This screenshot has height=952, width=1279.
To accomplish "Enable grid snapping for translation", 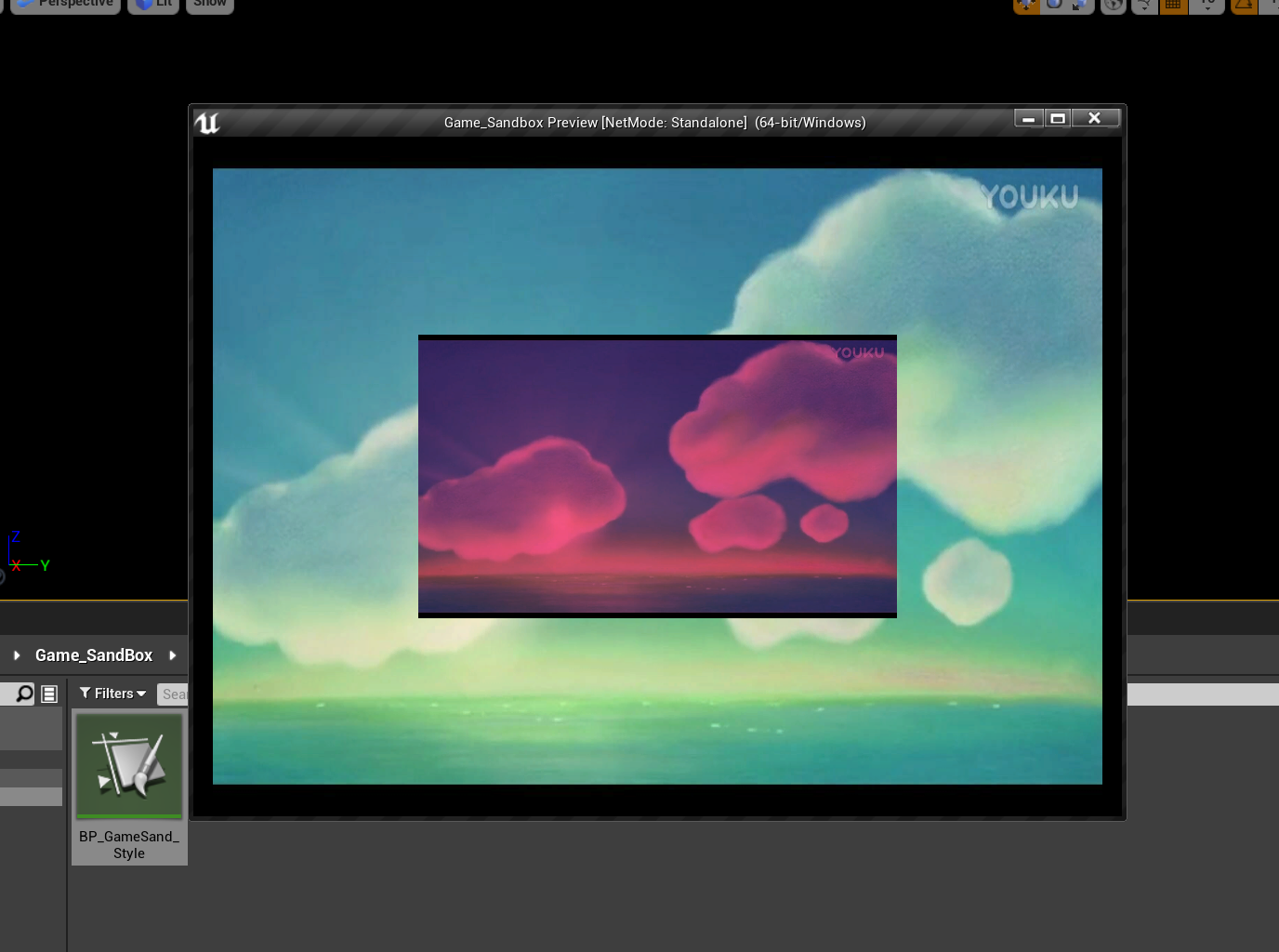I will (x=1172, y=6).
